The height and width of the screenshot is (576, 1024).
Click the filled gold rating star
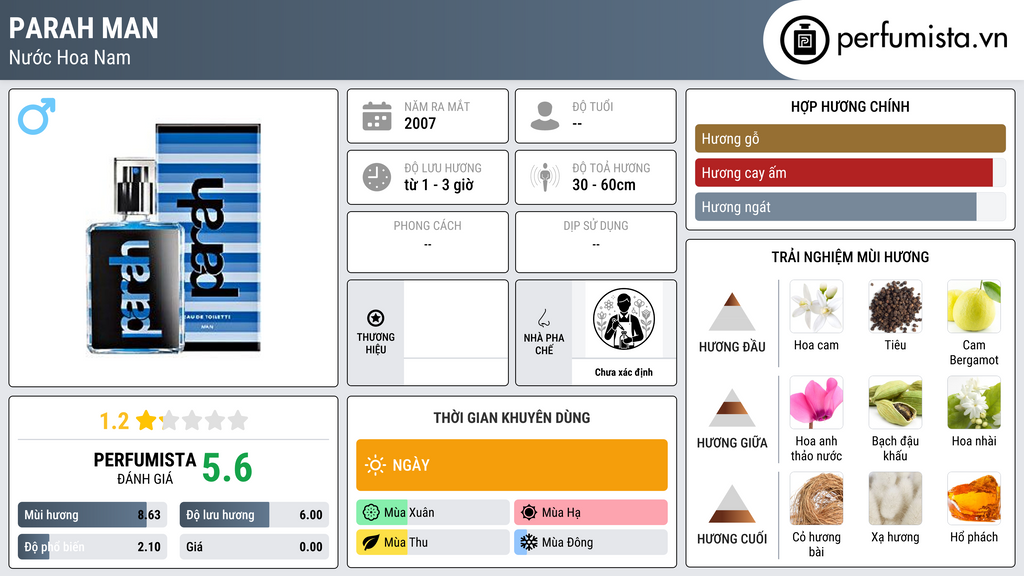point(147,420)
